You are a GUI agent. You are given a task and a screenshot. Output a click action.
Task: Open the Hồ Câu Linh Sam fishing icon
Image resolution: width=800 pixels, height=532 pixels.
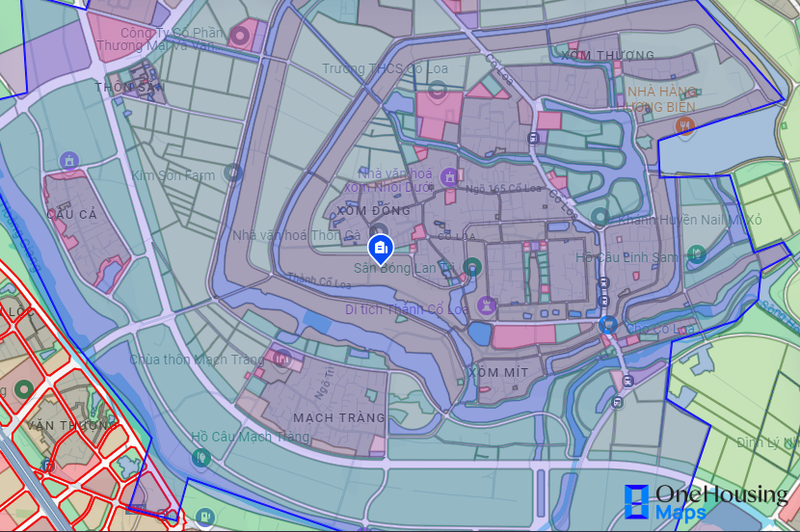click(696, 254)
